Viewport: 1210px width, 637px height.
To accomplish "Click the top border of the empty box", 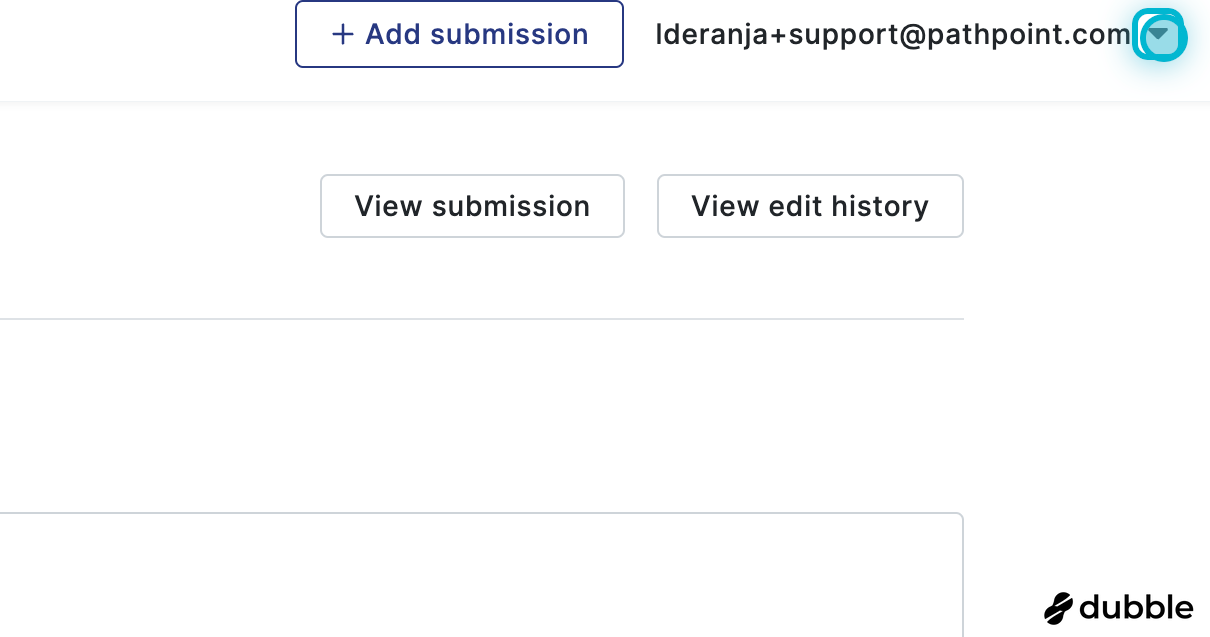I will [x=480, y=514].
